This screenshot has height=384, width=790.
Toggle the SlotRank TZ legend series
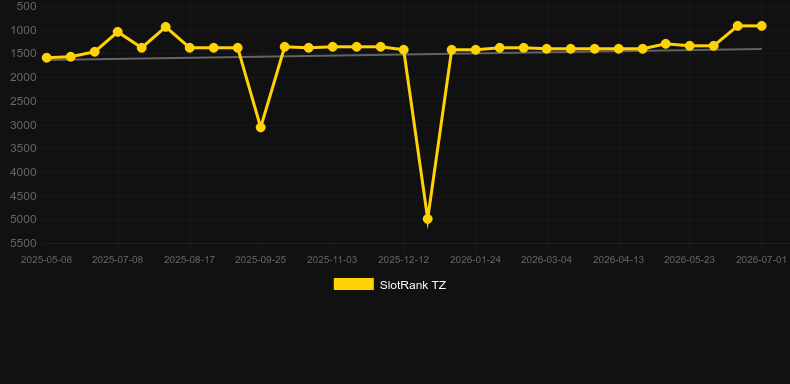[x=389, y=285]
